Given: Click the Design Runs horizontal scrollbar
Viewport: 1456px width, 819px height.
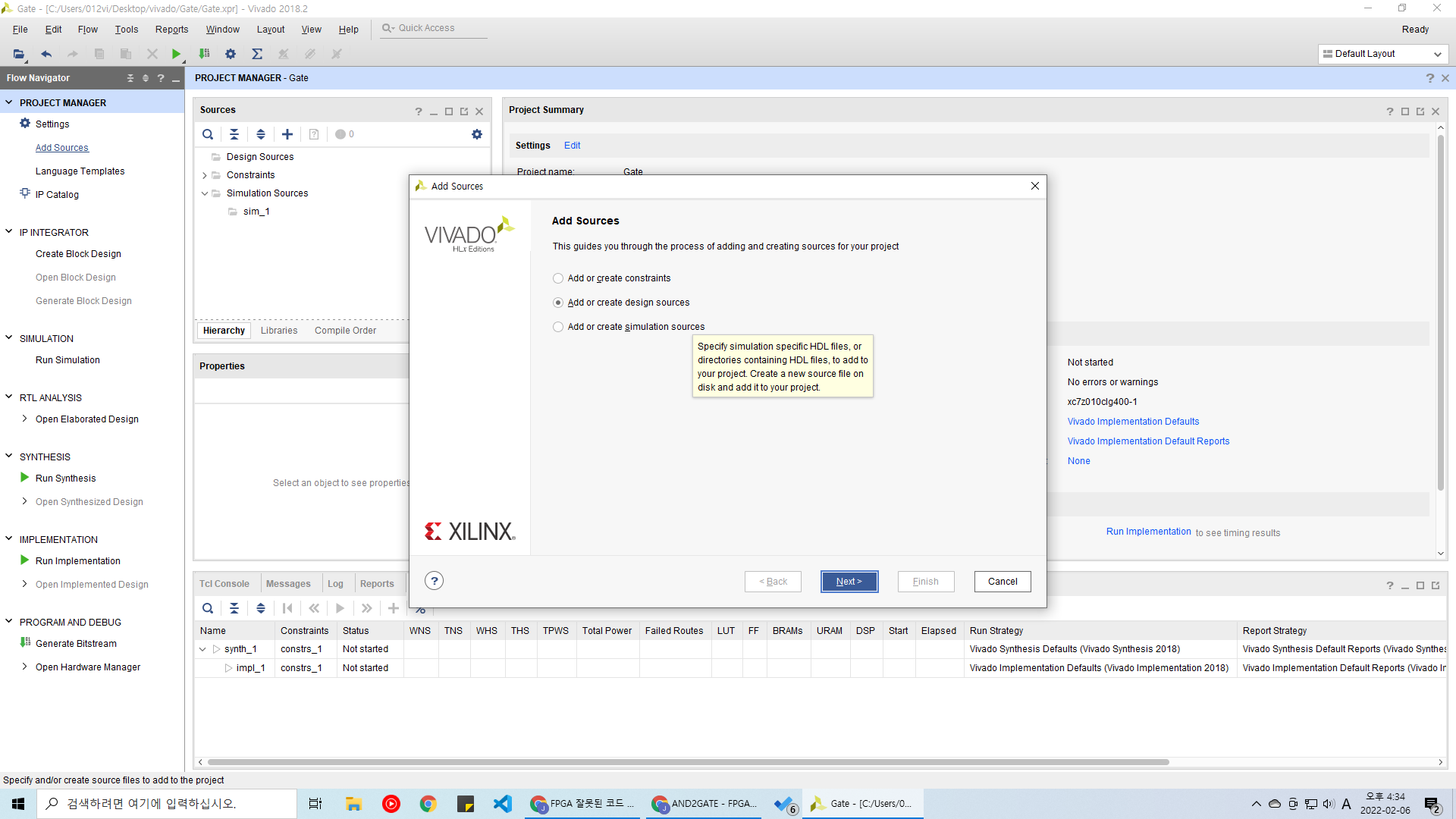Looking at the screenshot, I should click(687, 762).
